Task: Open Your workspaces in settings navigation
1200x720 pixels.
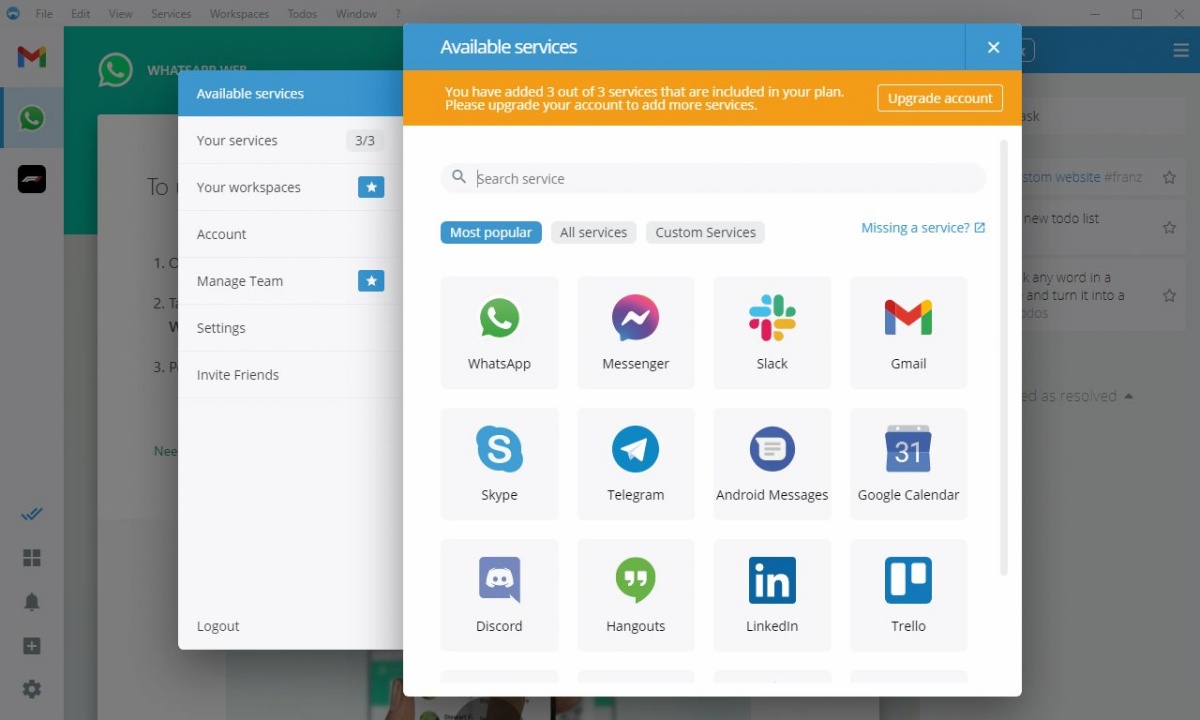Action: click(291, 187)
